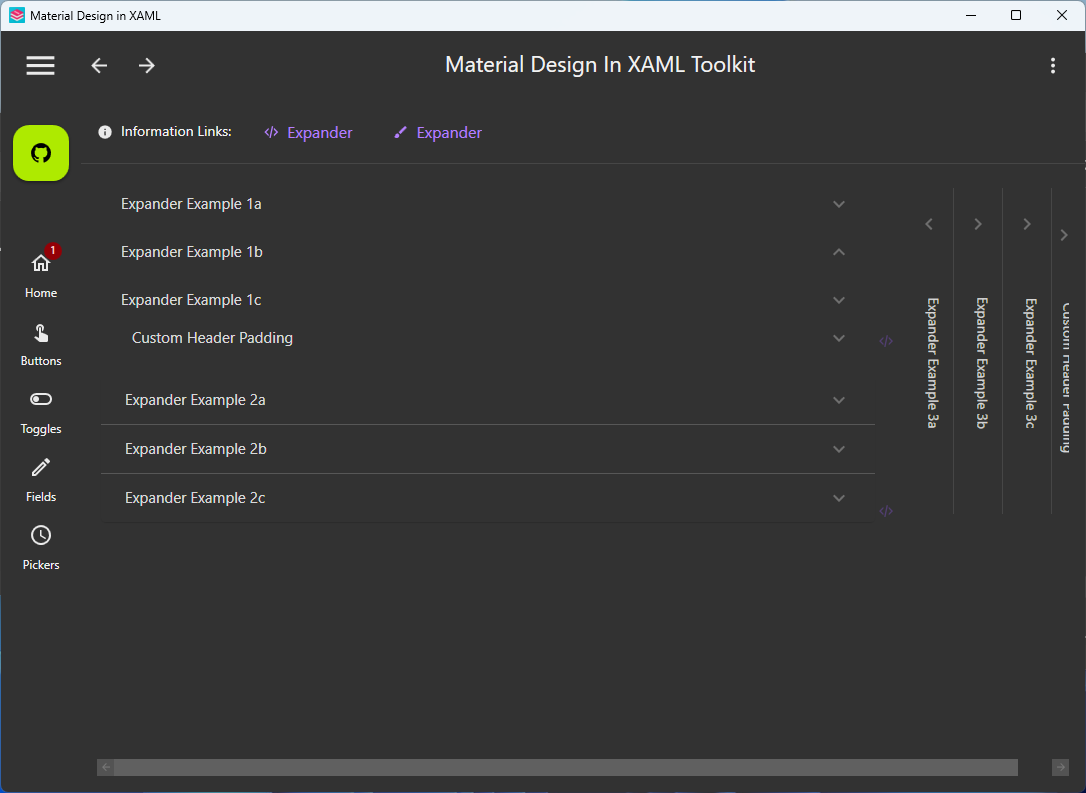Click the green GitHub button

point(41,153)
